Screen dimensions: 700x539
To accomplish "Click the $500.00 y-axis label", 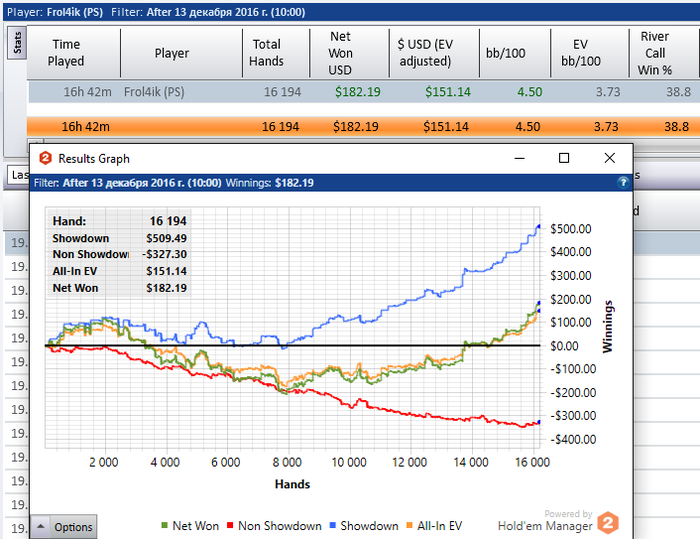I will coord(571,229).
